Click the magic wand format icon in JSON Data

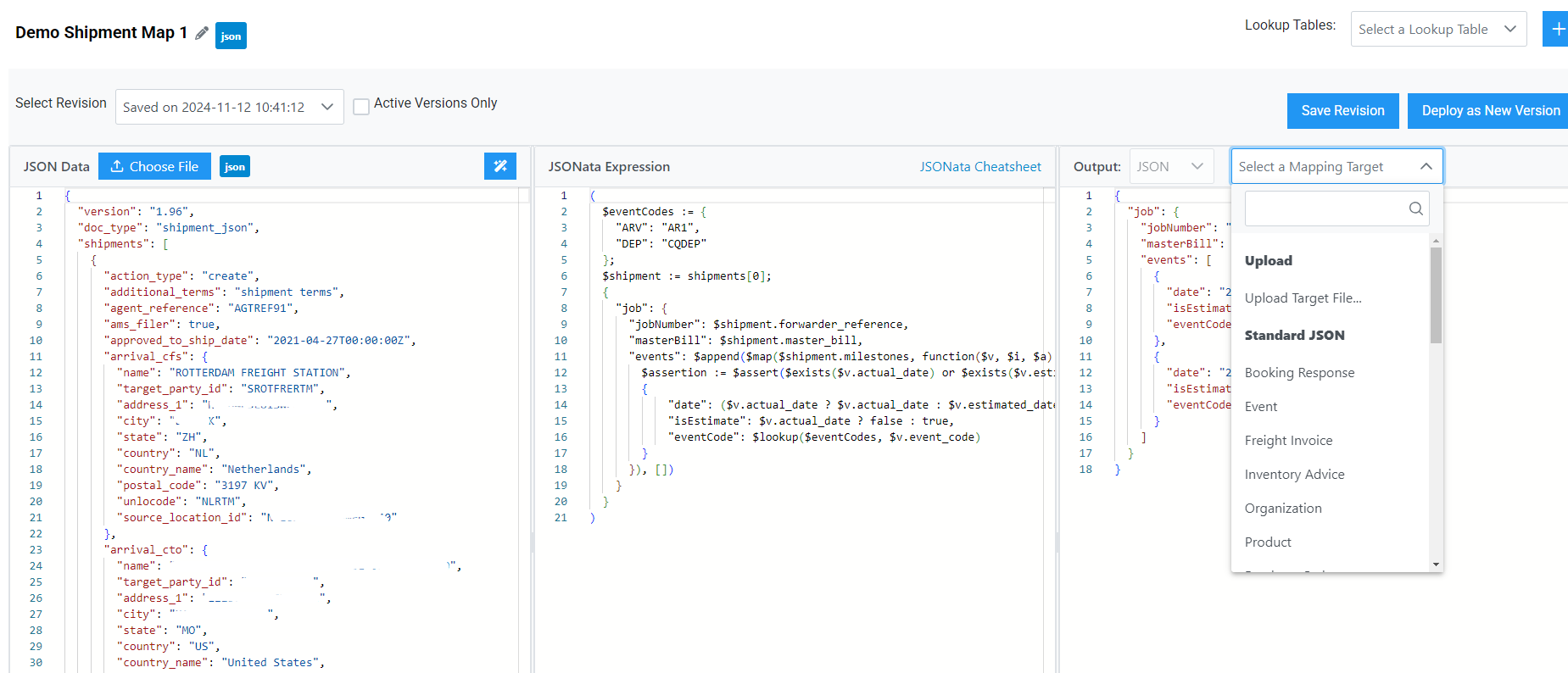pos(500,166)
